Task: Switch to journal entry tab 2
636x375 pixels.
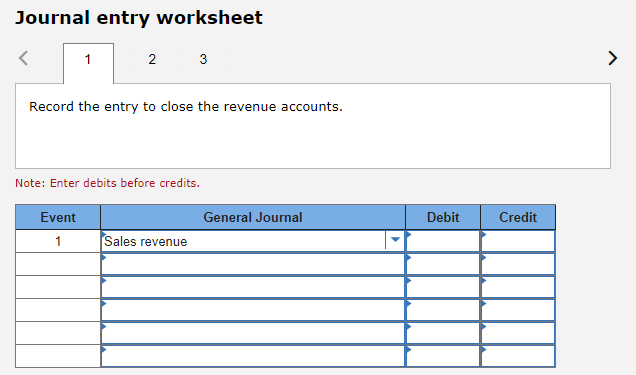Action: point(152,60)
